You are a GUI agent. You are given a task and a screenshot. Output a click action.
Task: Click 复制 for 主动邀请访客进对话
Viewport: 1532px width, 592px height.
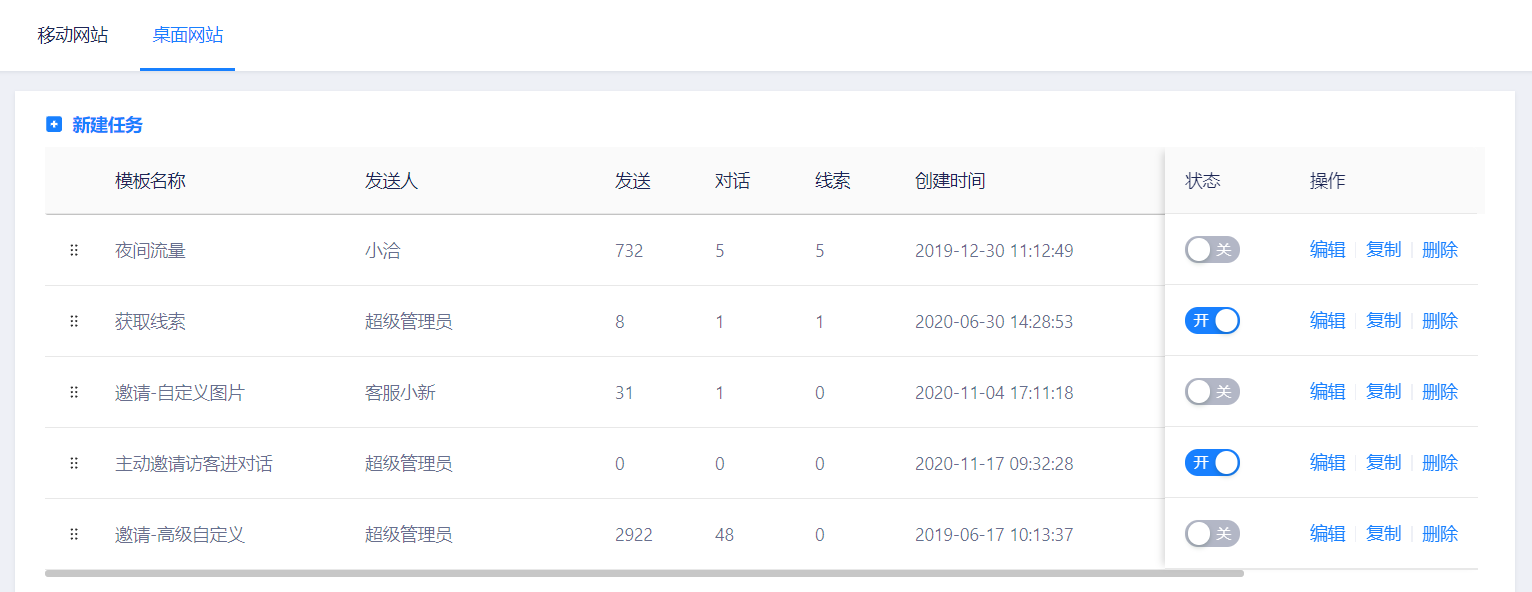tap(1384, 463)
